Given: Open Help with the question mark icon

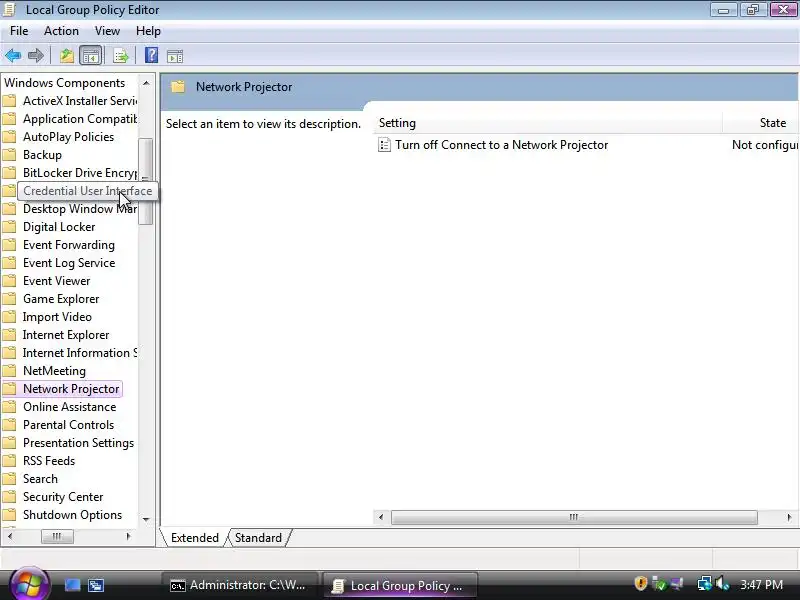Looking at the screenshot, I should click(x=152, y=55).
